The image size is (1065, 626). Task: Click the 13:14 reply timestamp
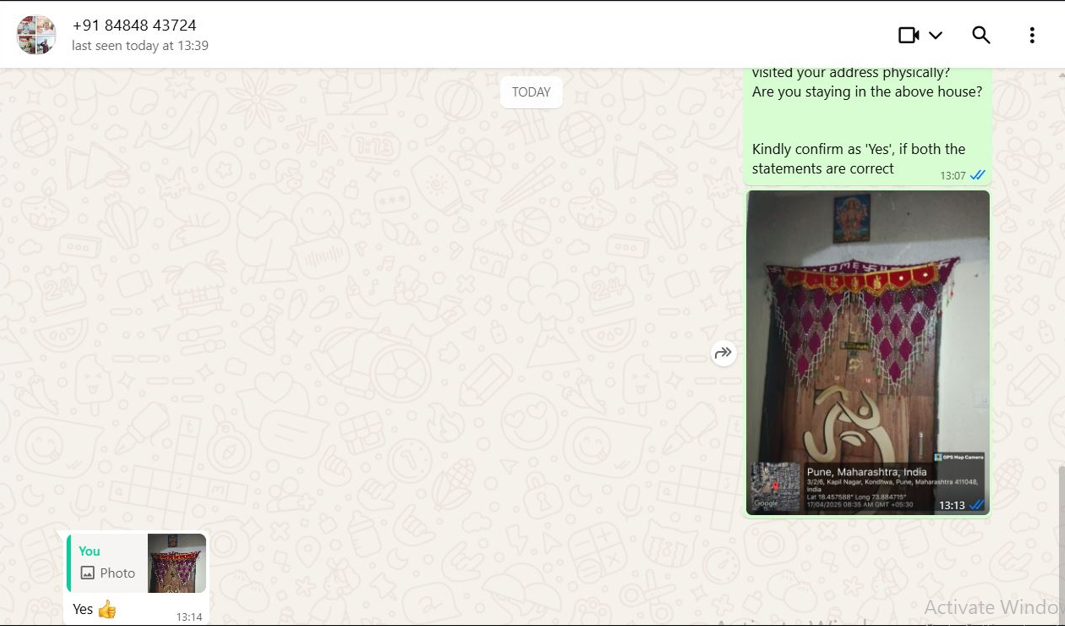189,616
